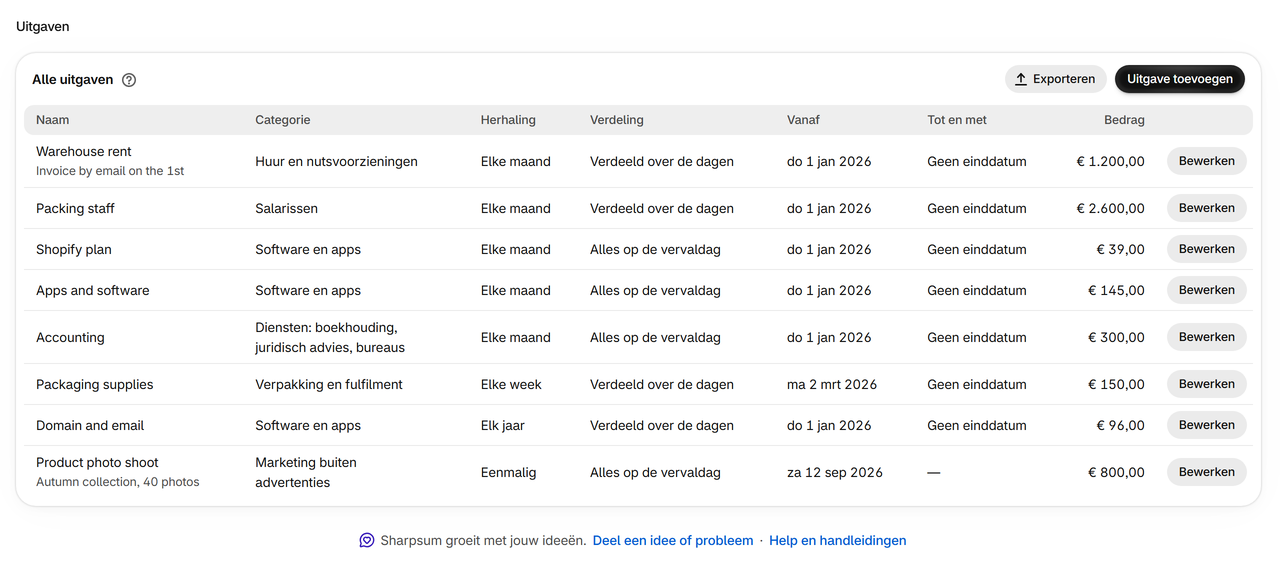The height and width of the screenshot is (574, 1280).
Task: Click Bewerken next to Packaging supplies
Action: pyautogui.click(x=1207, y=384)
